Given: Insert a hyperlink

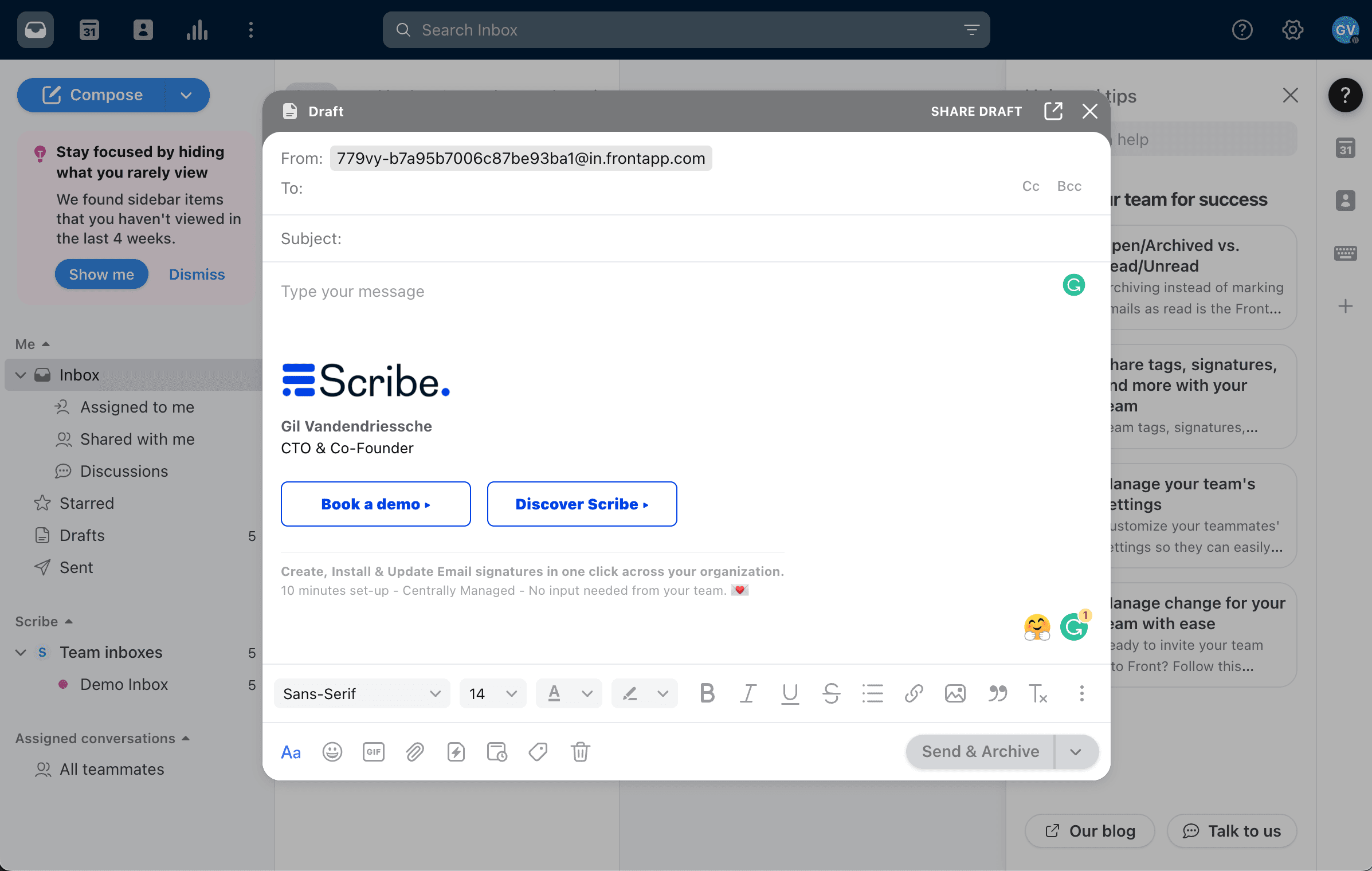Looking at the screenshot, I should (x=914, y=693).
